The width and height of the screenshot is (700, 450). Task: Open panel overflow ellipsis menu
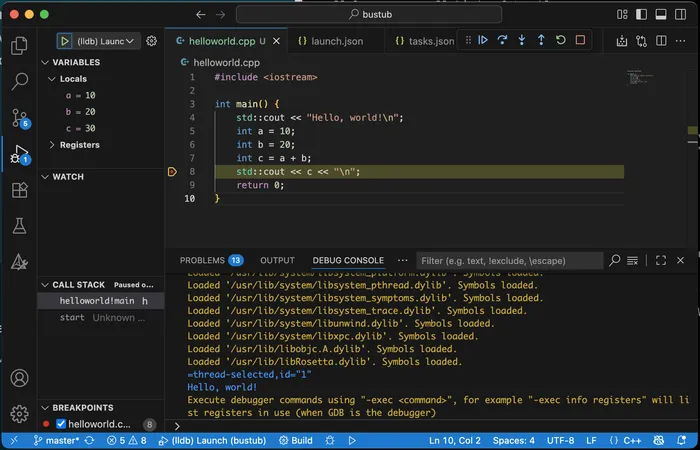[402, 260]
